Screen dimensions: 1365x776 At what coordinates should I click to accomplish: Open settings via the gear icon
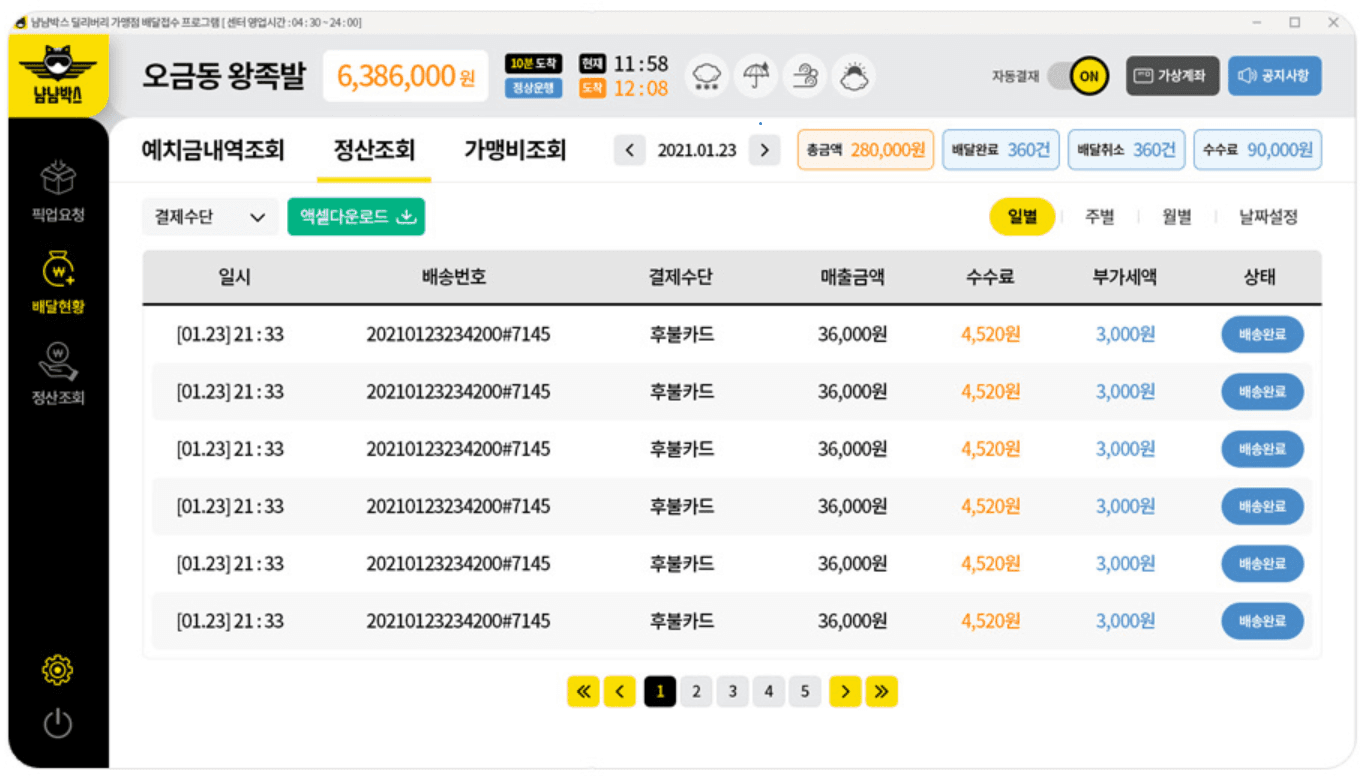point(58,669)
